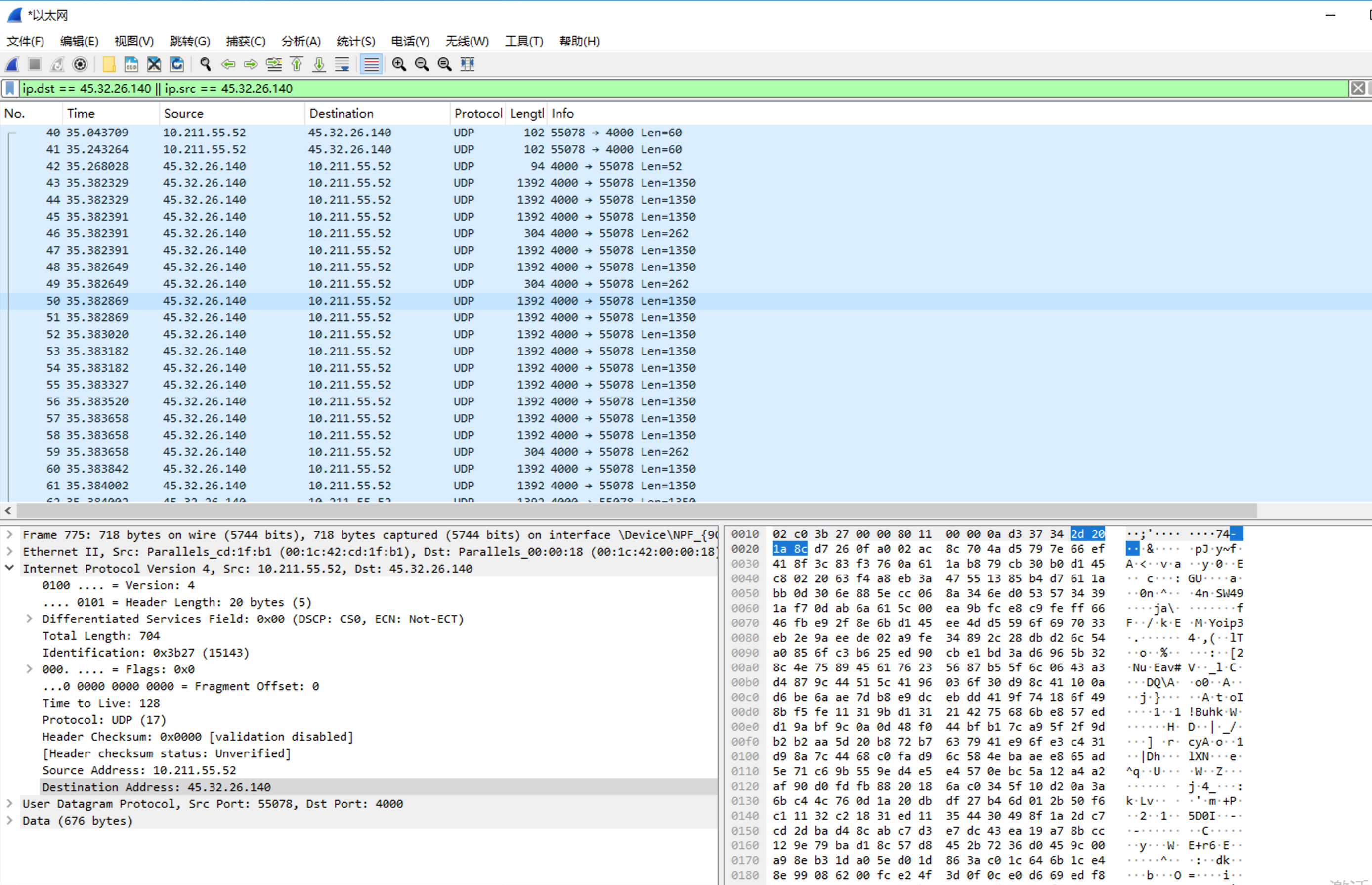Click the resize columns icon
This screenshot has width=1372, height=885.
(x=468, y=64)
